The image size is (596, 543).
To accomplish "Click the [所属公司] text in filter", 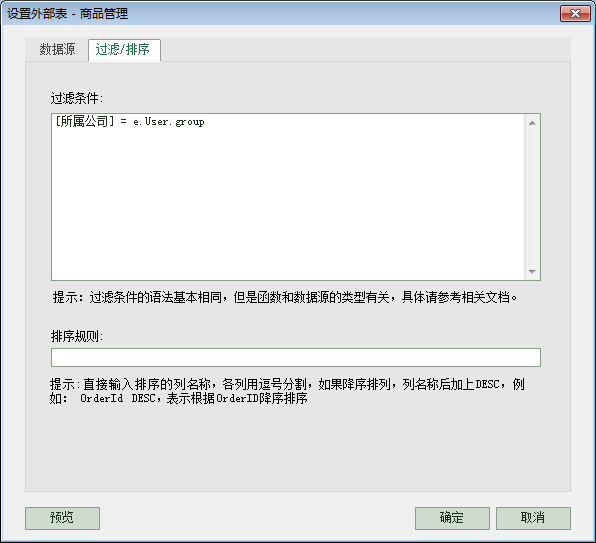I will 84,122.
